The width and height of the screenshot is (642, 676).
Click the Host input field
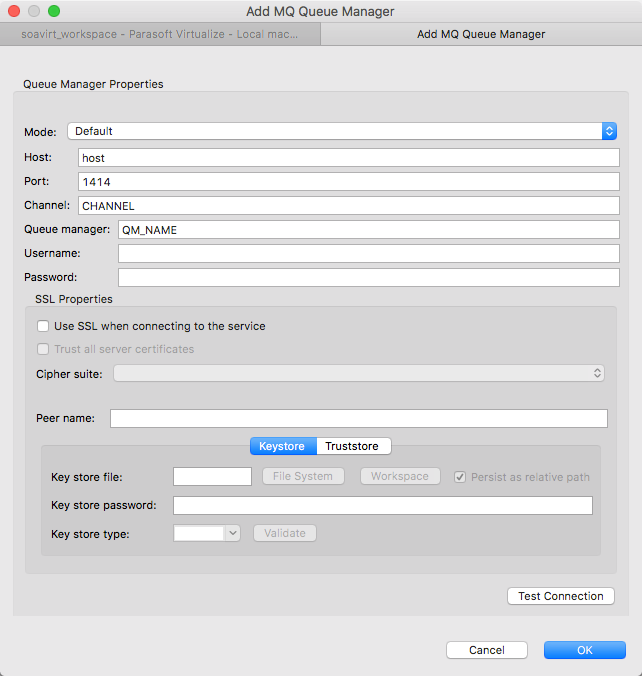coord(348,158)
